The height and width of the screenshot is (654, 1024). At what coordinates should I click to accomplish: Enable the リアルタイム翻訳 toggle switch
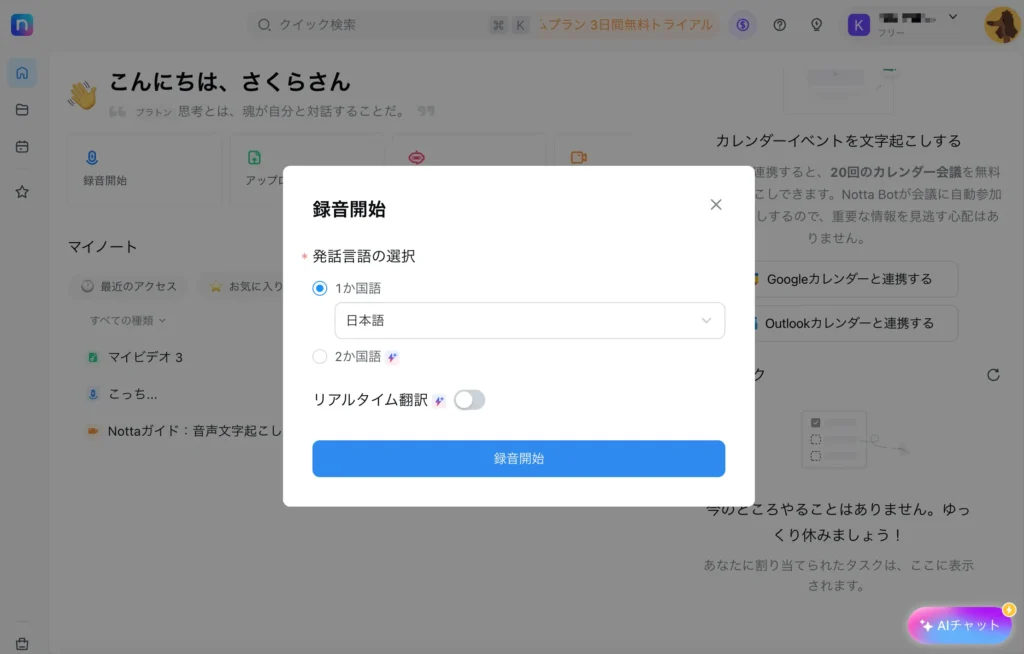click(x=468, y=399)
